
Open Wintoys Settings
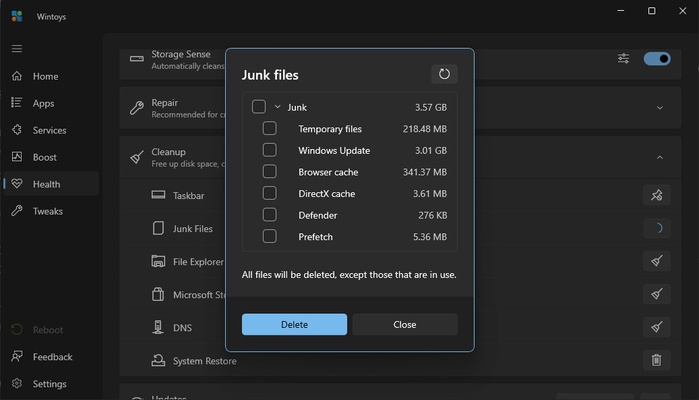point(51,384)
